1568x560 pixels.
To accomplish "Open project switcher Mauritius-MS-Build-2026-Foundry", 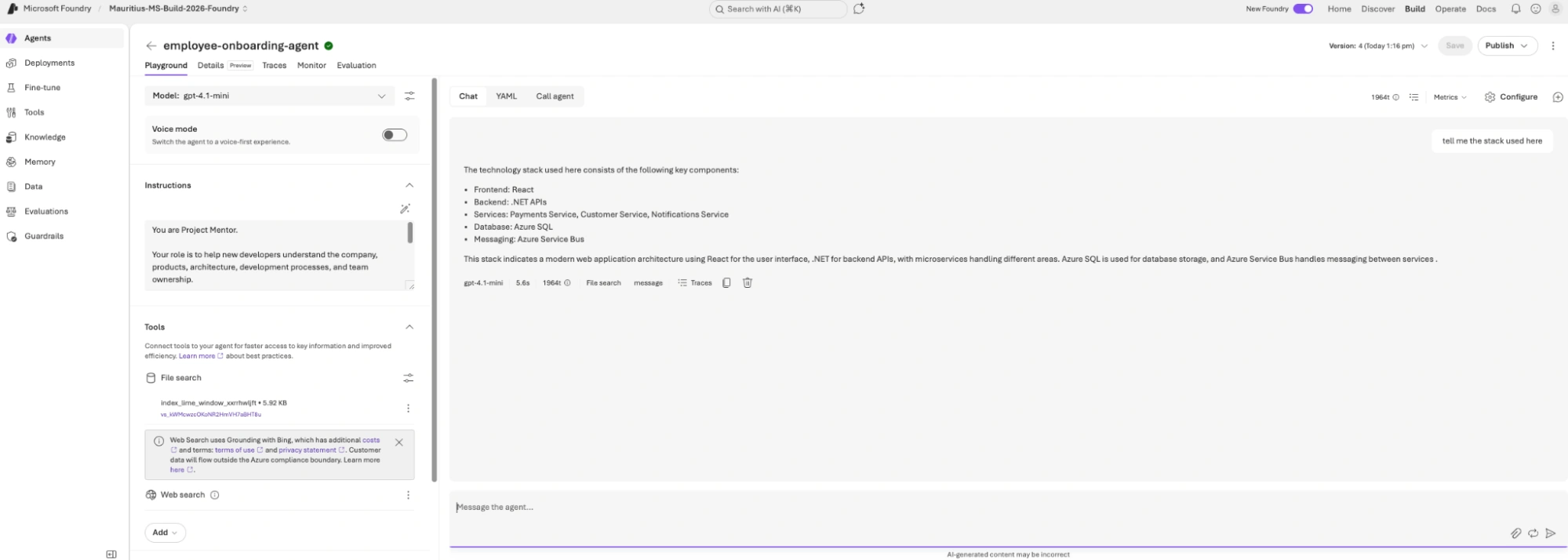I will 178,9.
